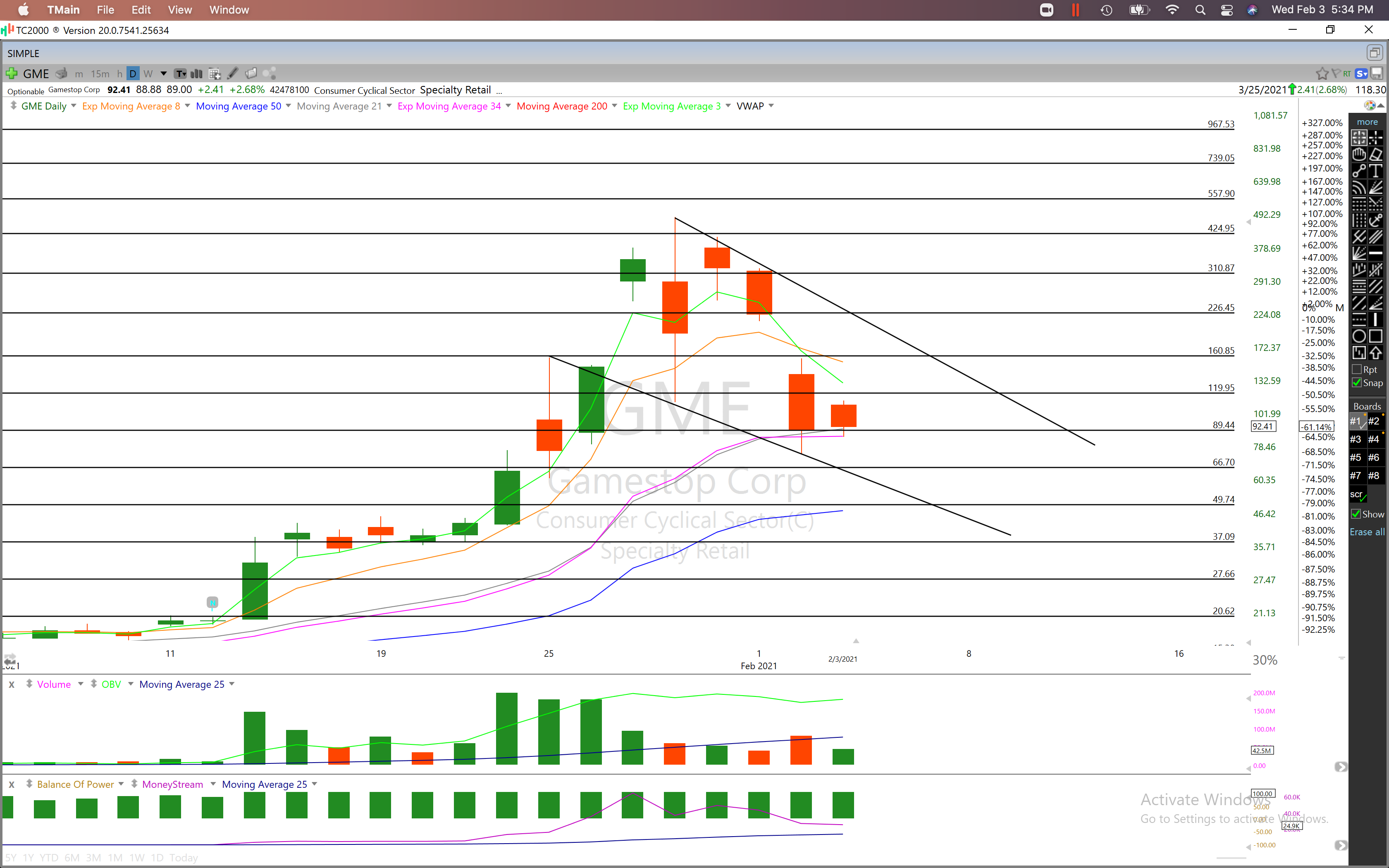
Task: Set chart range to 1Y
Action: (28, 857)
